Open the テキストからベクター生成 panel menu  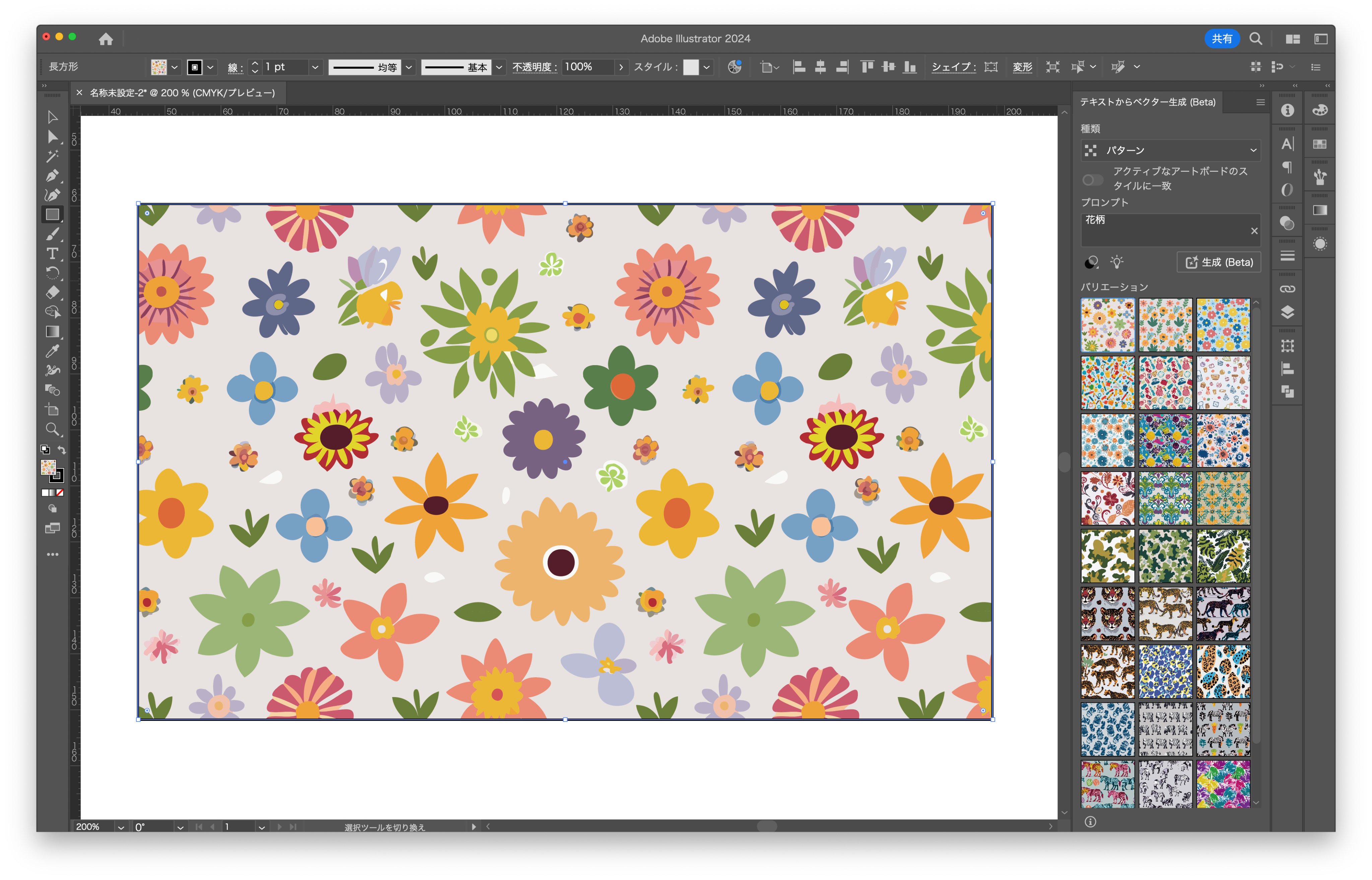1260,102
